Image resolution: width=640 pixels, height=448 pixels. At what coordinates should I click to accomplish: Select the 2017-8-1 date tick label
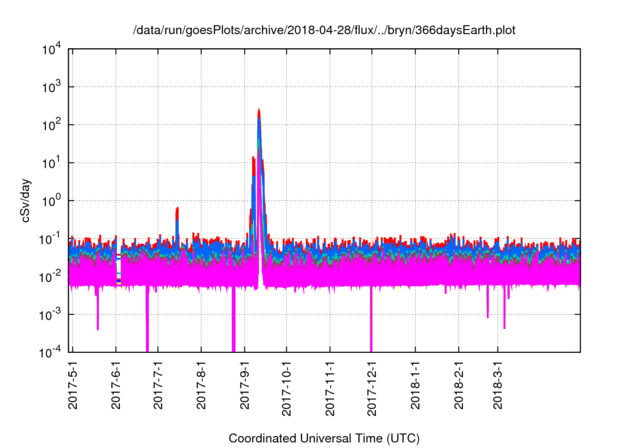(x=201, y=385)
